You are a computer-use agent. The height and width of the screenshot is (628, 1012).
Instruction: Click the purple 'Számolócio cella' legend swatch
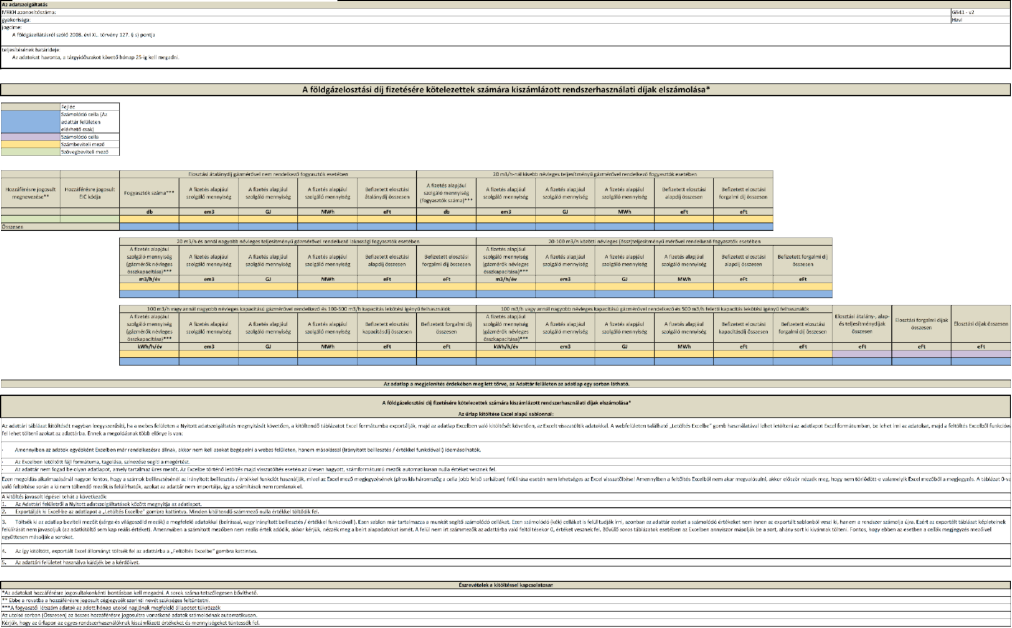pyautogui.click(x=30, y=137)
